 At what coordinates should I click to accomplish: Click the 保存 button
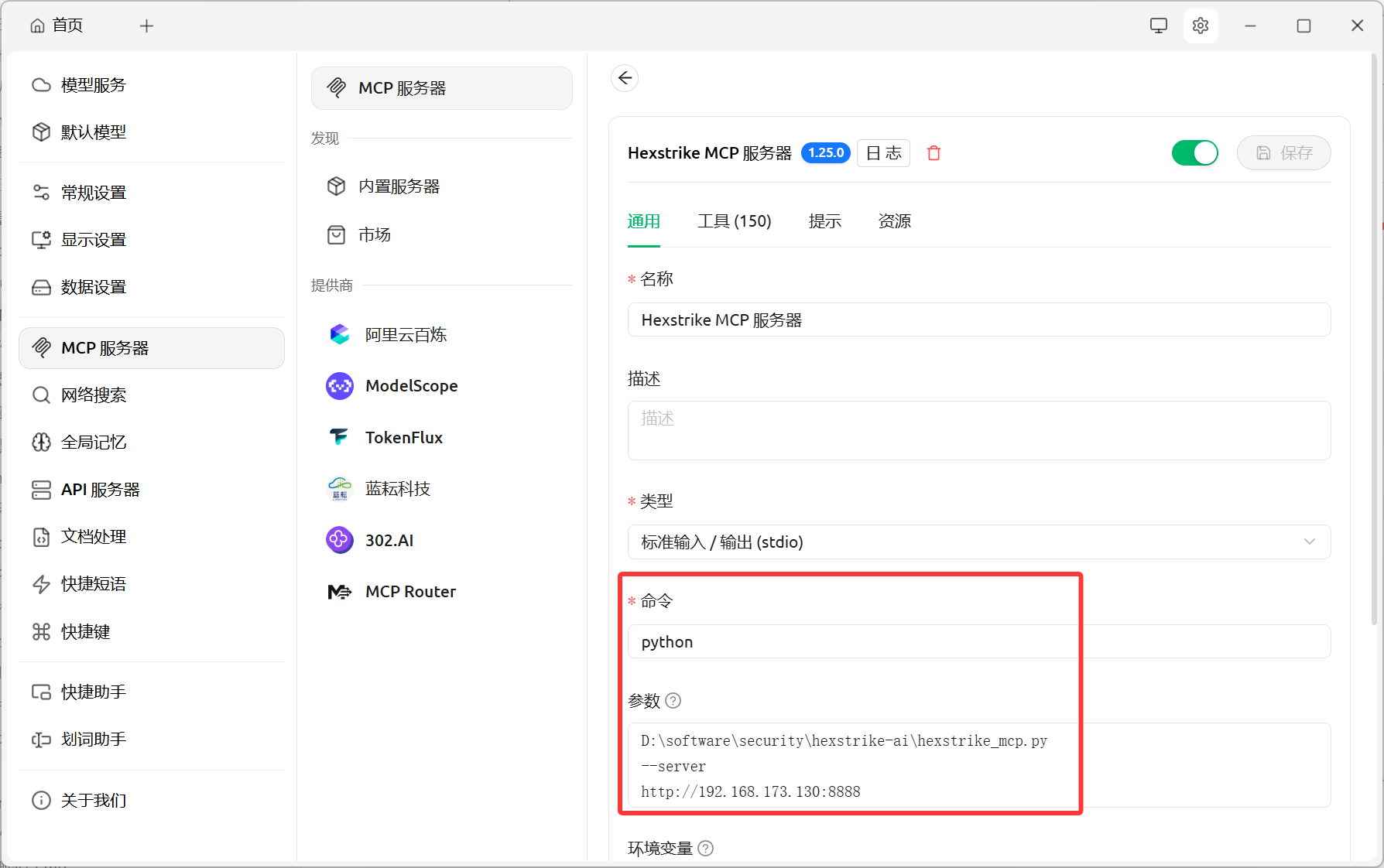[x=1283, y=153]
